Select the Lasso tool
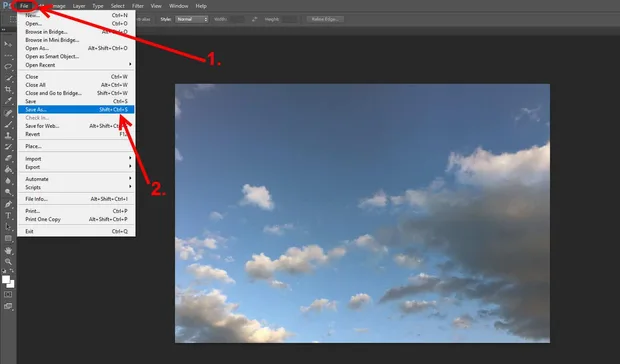This screenshot has width=620, height=364. click(x=8, y=67)
